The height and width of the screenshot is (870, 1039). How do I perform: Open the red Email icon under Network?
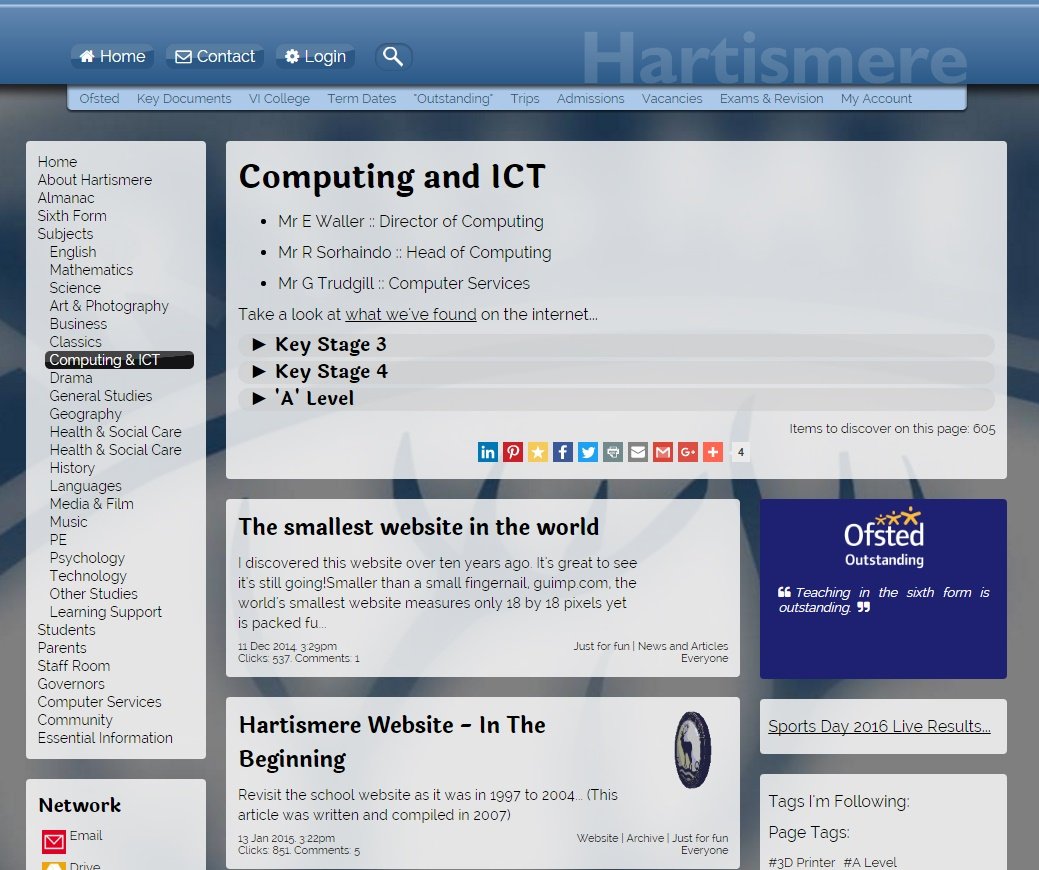(x=53, y=841)
